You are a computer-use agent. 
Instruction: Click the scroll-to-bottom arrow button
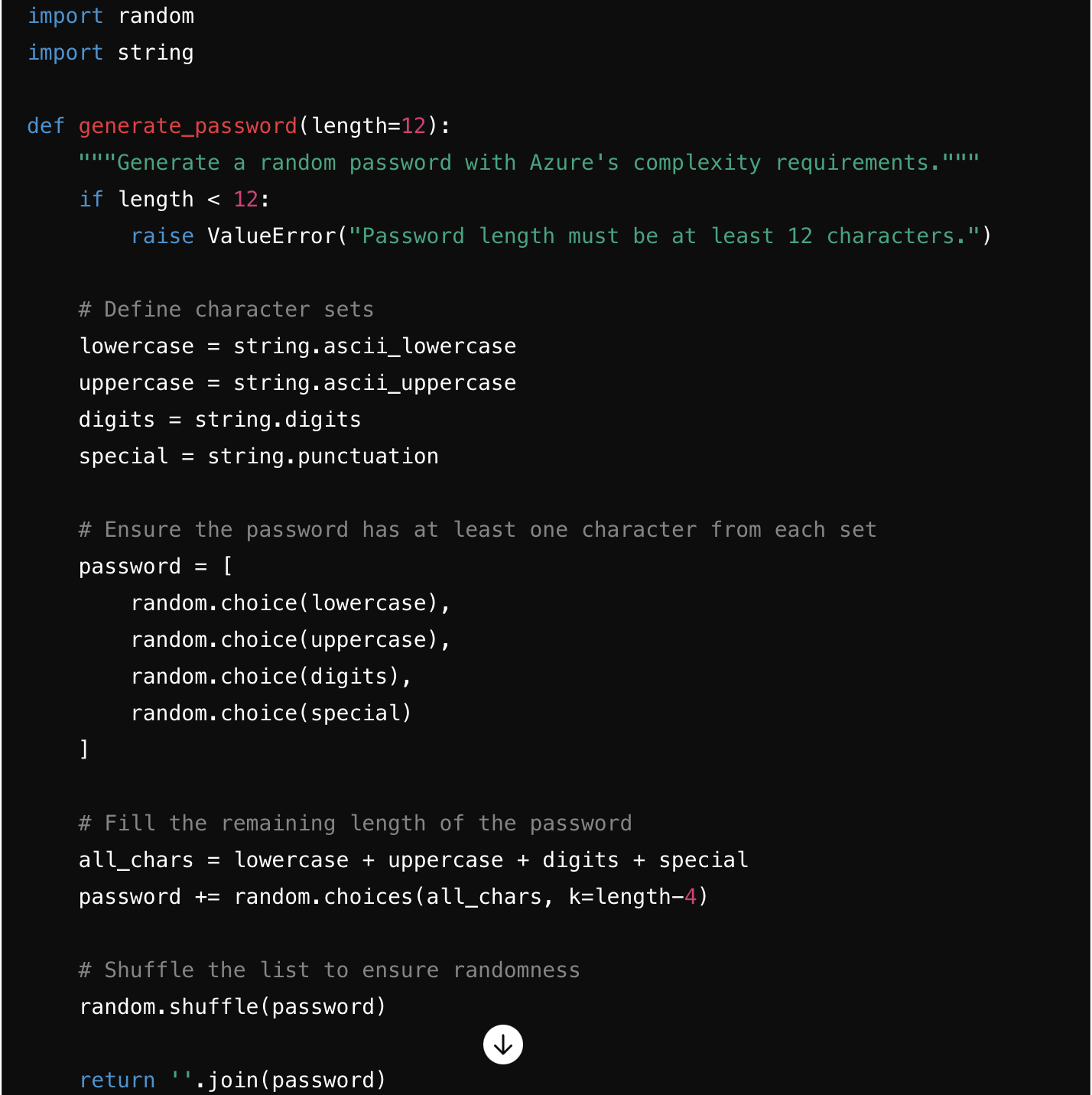point(502,1044)
